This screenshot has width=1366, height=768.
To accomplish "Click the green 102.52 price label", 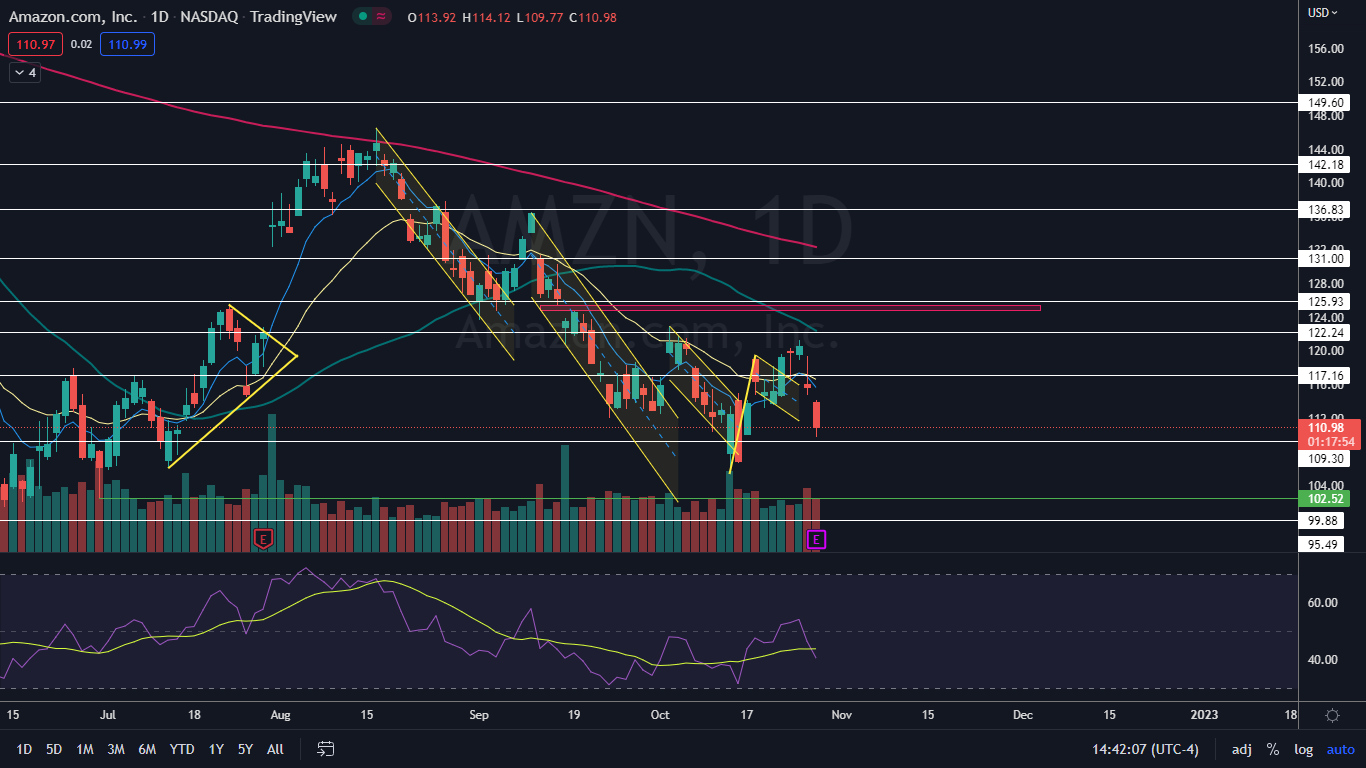I will [1324, 498].
